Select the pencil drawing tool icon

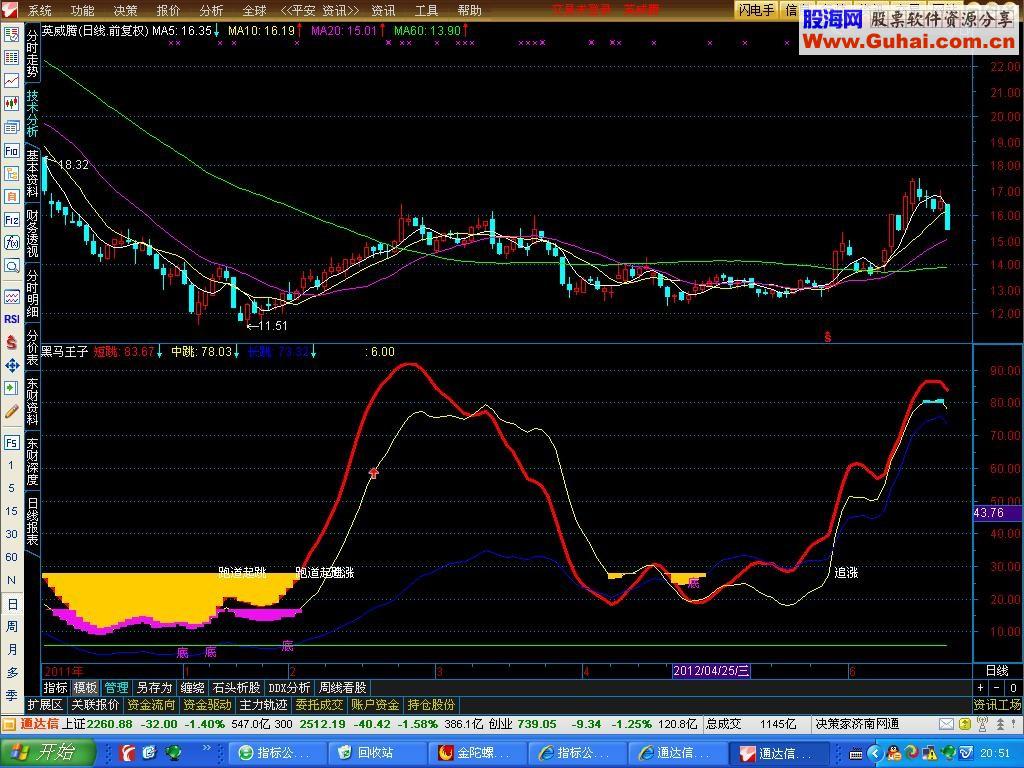pos(12,411)
